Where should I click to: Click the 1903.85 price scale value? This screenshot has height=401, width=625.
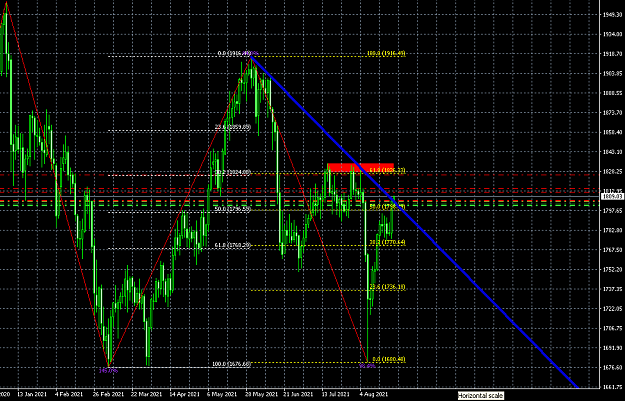[x=612, y=73]
